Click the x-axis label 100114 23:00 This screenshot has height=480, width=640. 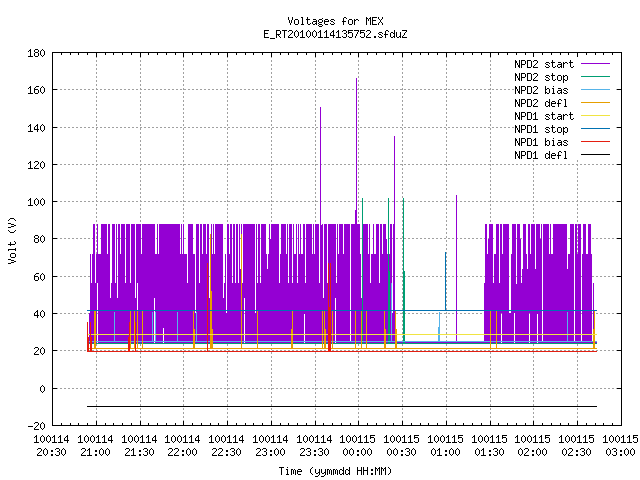coord(271,446)
